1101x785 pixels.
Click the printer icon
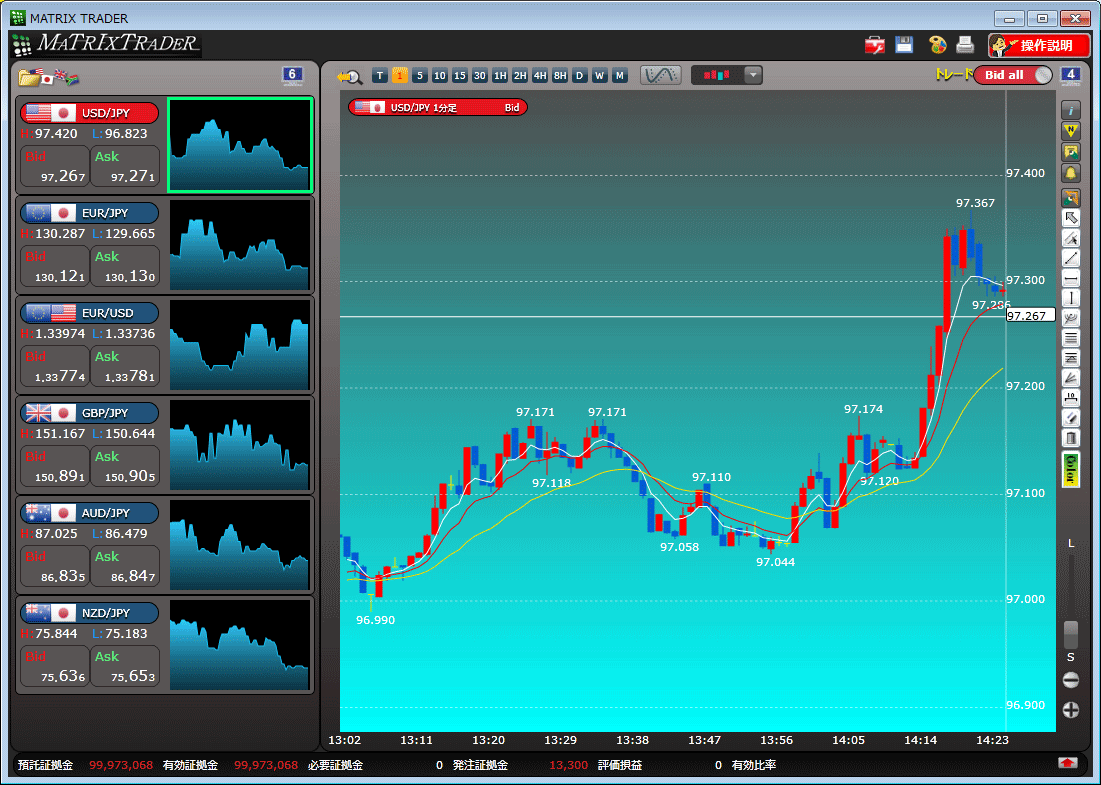coord(965,45)
